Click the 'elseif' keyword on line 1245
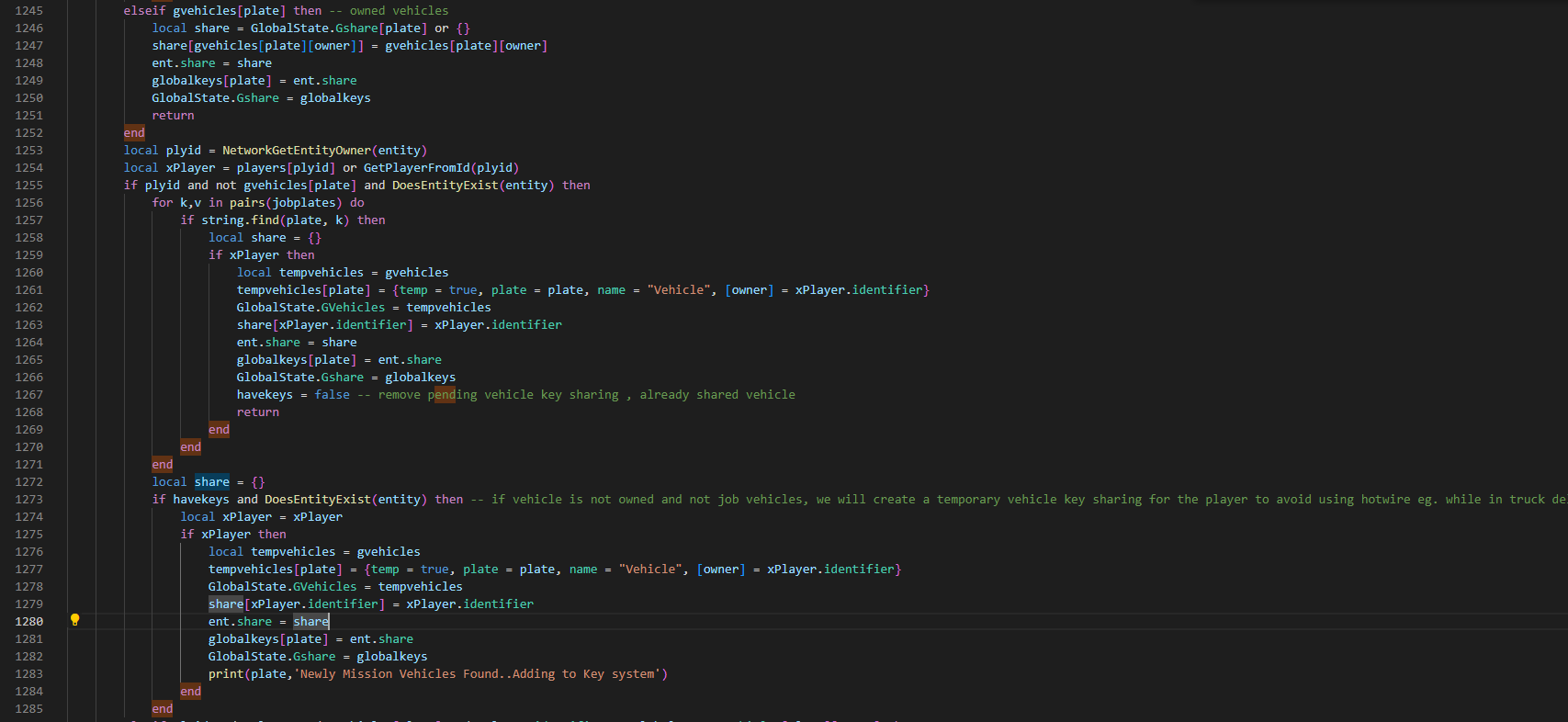The width and height of the screenshot is (1568, 722). [x=144, y=11]
